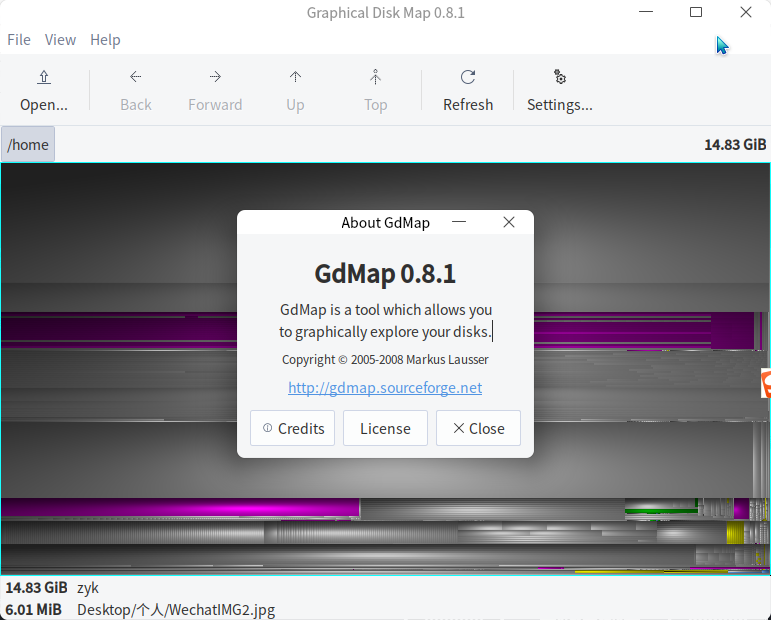The height and width of the screenshot is (620, 771).
Task: Maximize the Graphical Disk Map window
Action: click(696, 12)
